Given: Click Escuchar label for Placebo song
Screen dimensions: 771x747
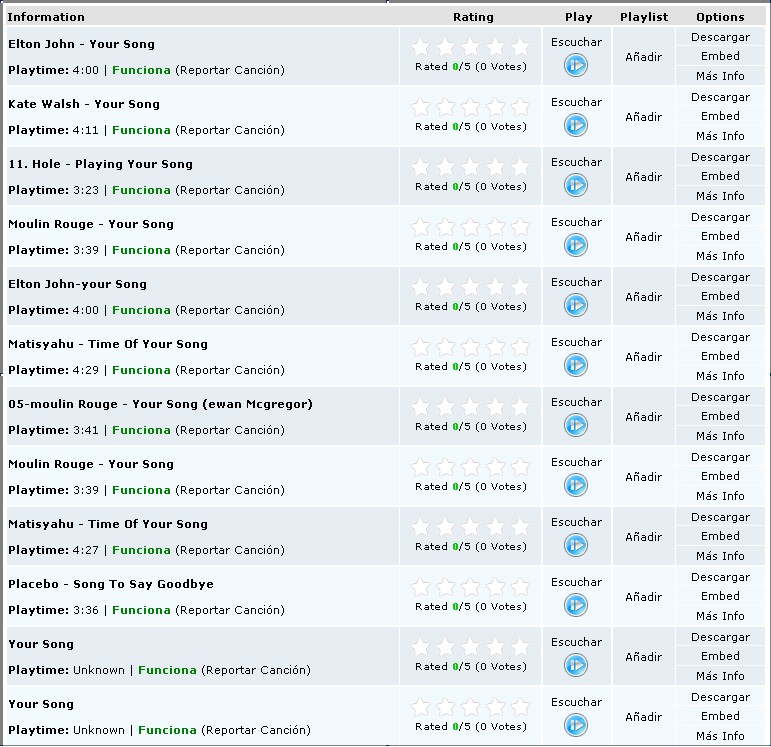Looking at the screenshot, I should [576, 582].
